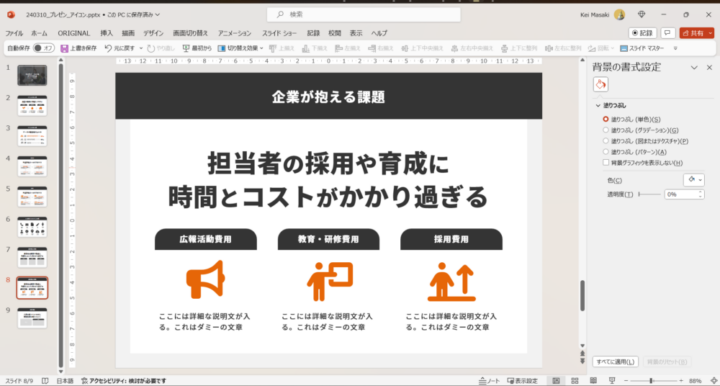The width and height of the screenshot is (720, 386).
Task: Fit slide to window icon
Action: 714,381
